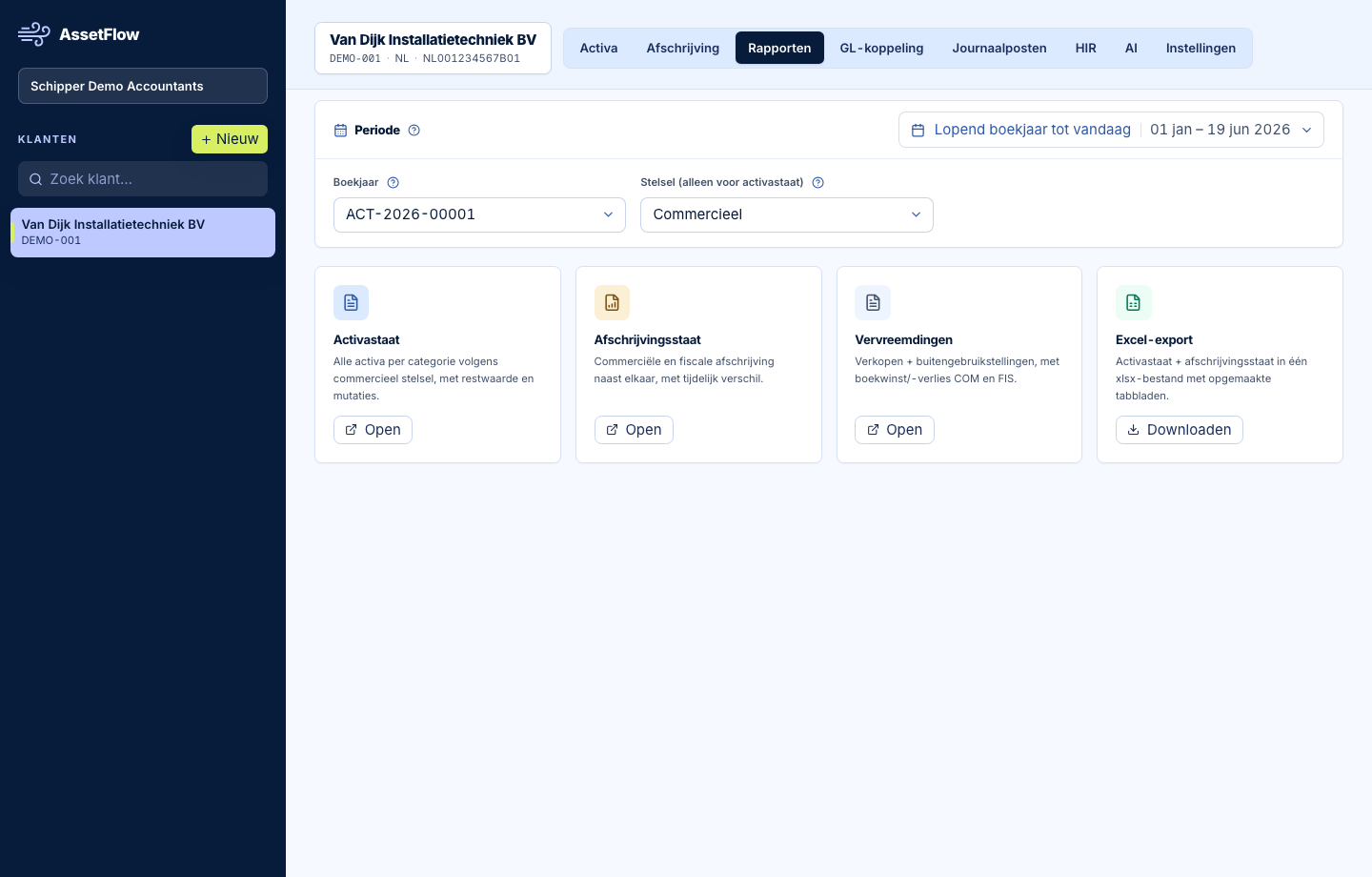
Task: Click the Excel-export card title
Action: [1154, 339]
